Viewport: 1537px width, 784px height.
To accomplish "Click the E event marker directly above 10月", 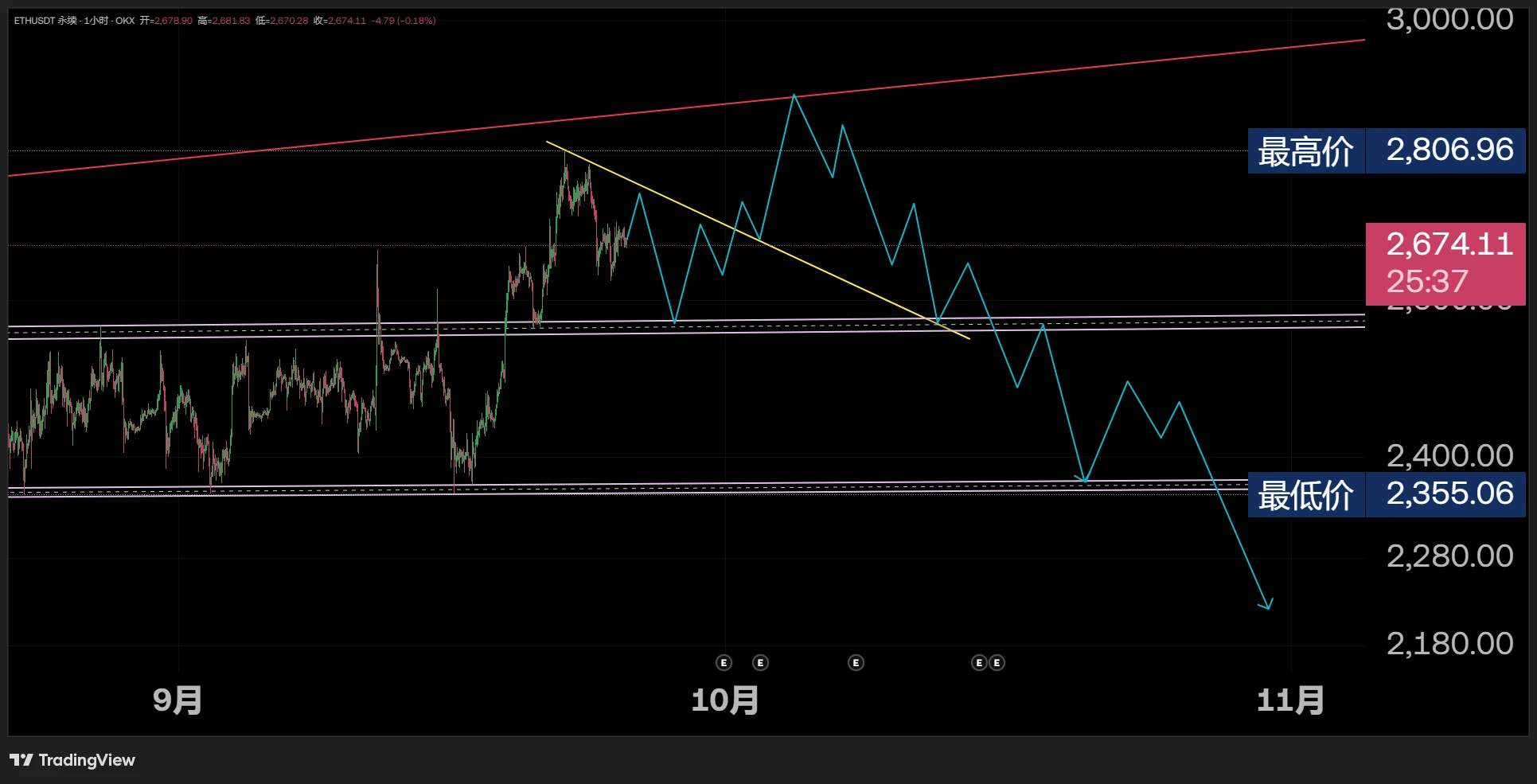I will 724,663.
